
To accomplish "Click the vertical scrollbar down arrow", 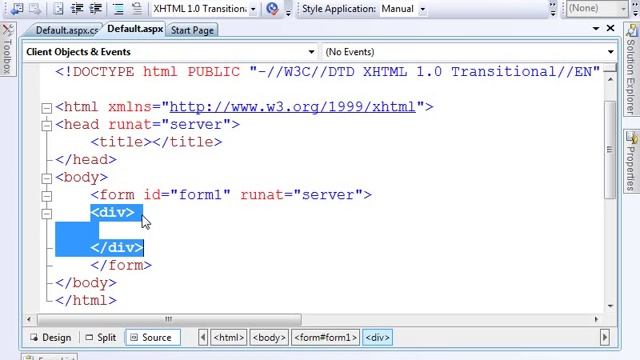I will tap(610, 306).
